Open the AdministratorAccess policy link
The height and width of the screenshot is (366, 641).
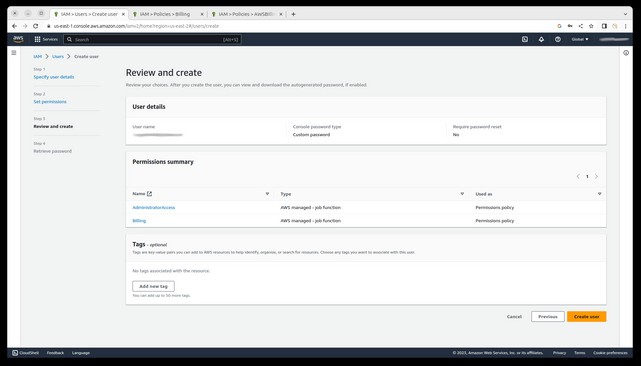point(154,207)
